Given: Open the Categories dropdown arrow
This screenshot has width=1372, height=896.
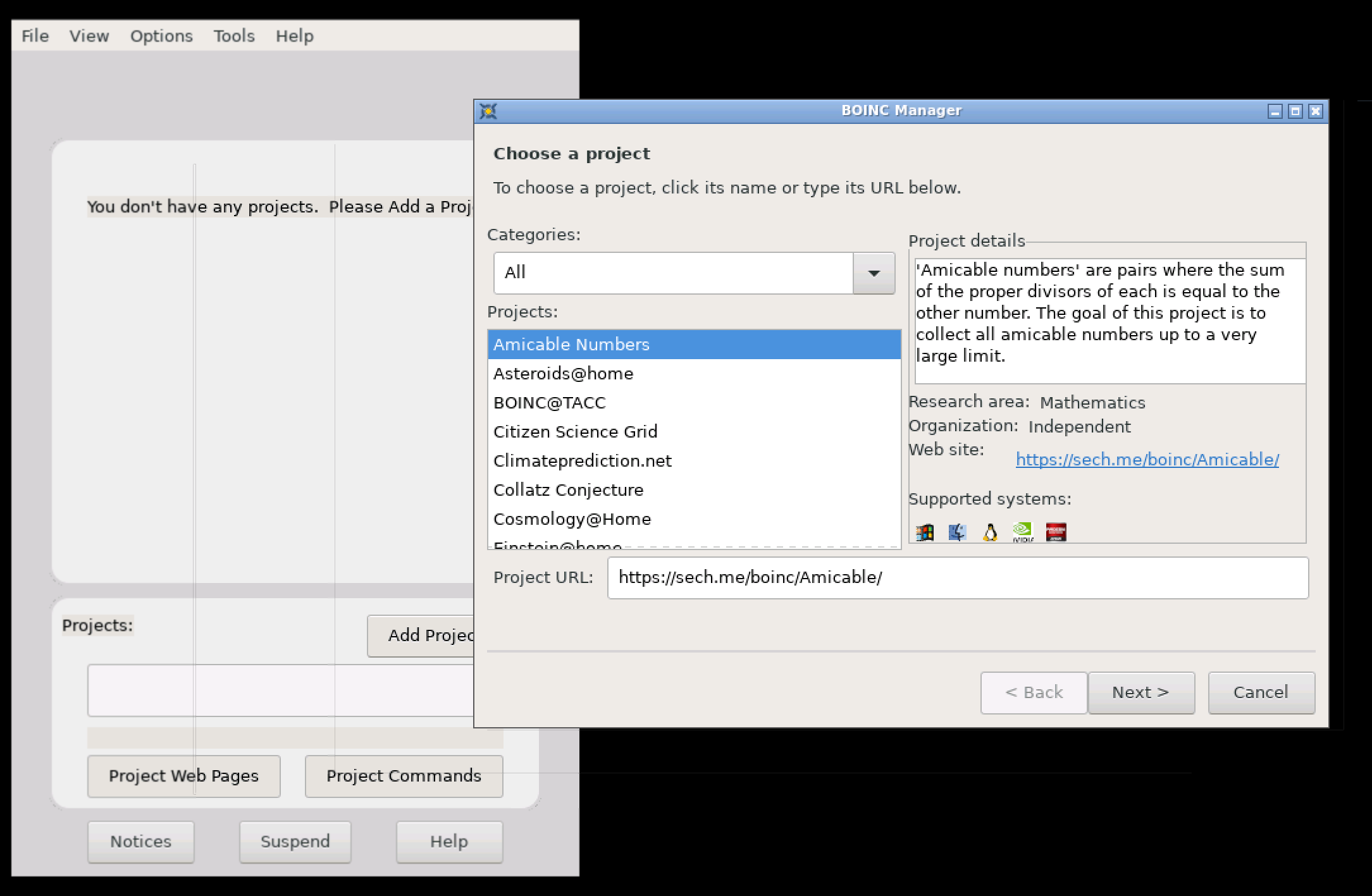Looking at the screenshot, I should [874, 273].
